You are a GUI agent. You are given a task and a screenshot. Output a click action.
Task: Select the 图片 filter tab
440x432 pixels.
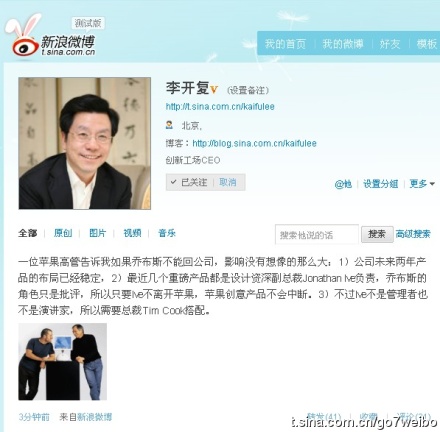click(x=98, y=233)
